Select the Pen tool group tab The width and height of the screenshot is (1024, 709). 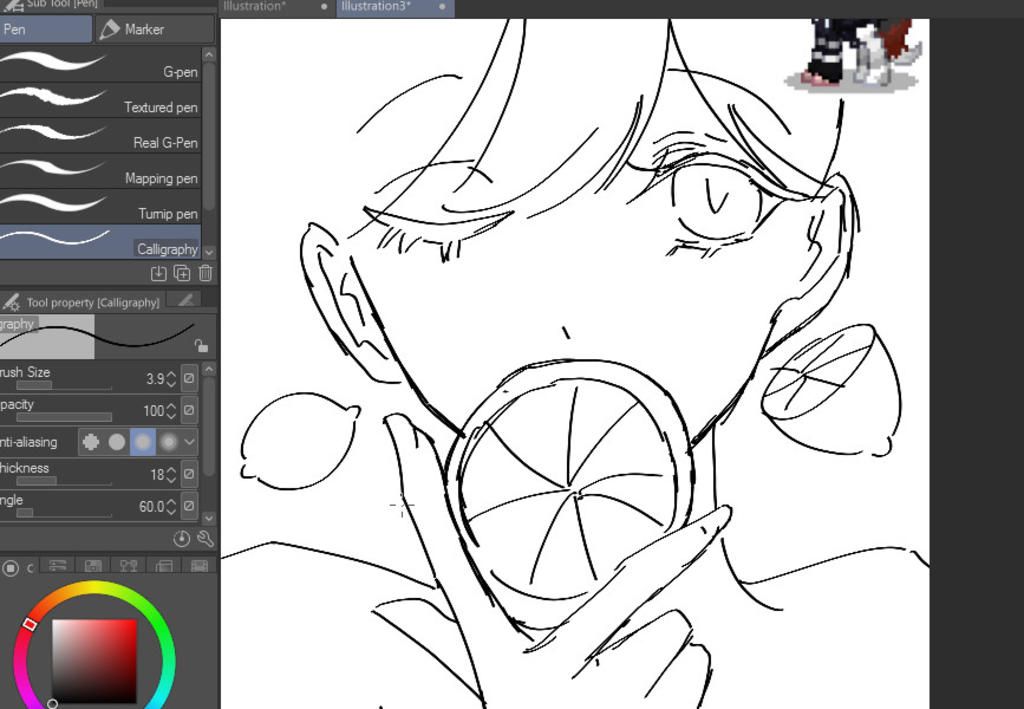[44, 29]
